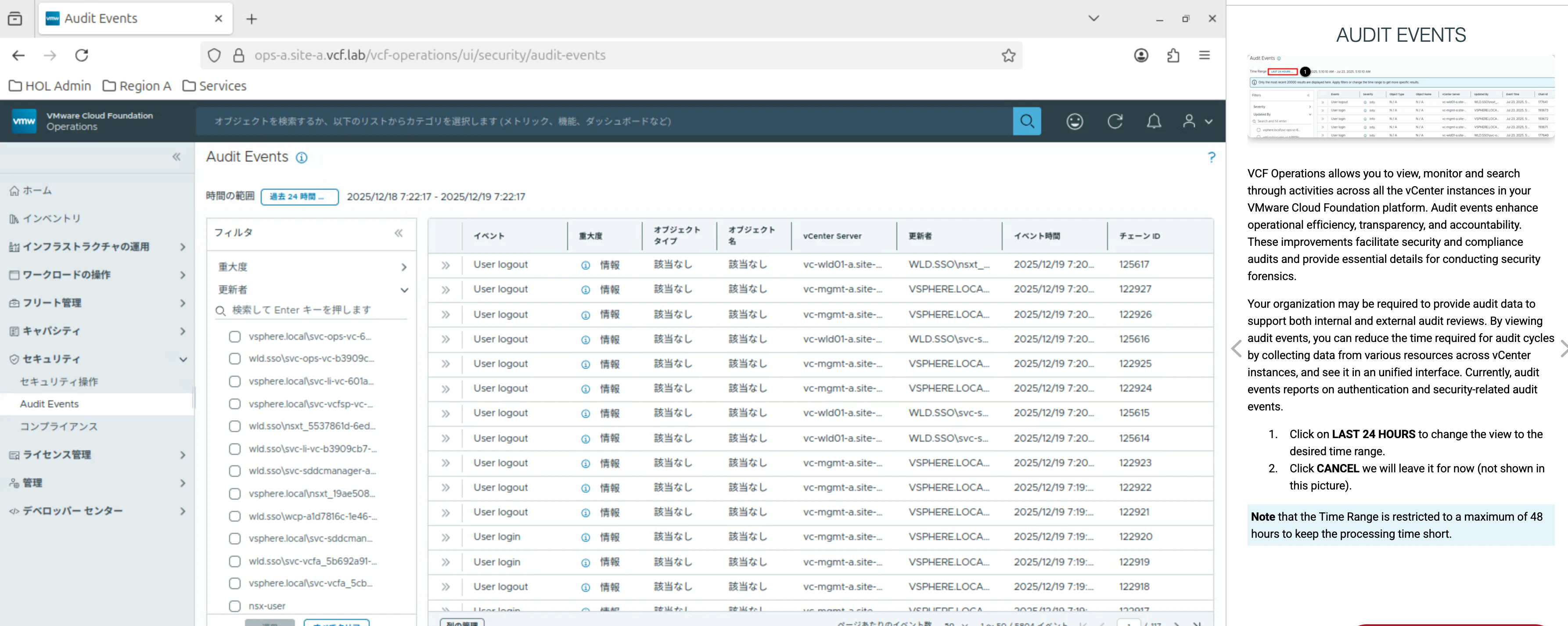Check vsphere.local\svc-ops-vc-6 filter

[234, 337]
